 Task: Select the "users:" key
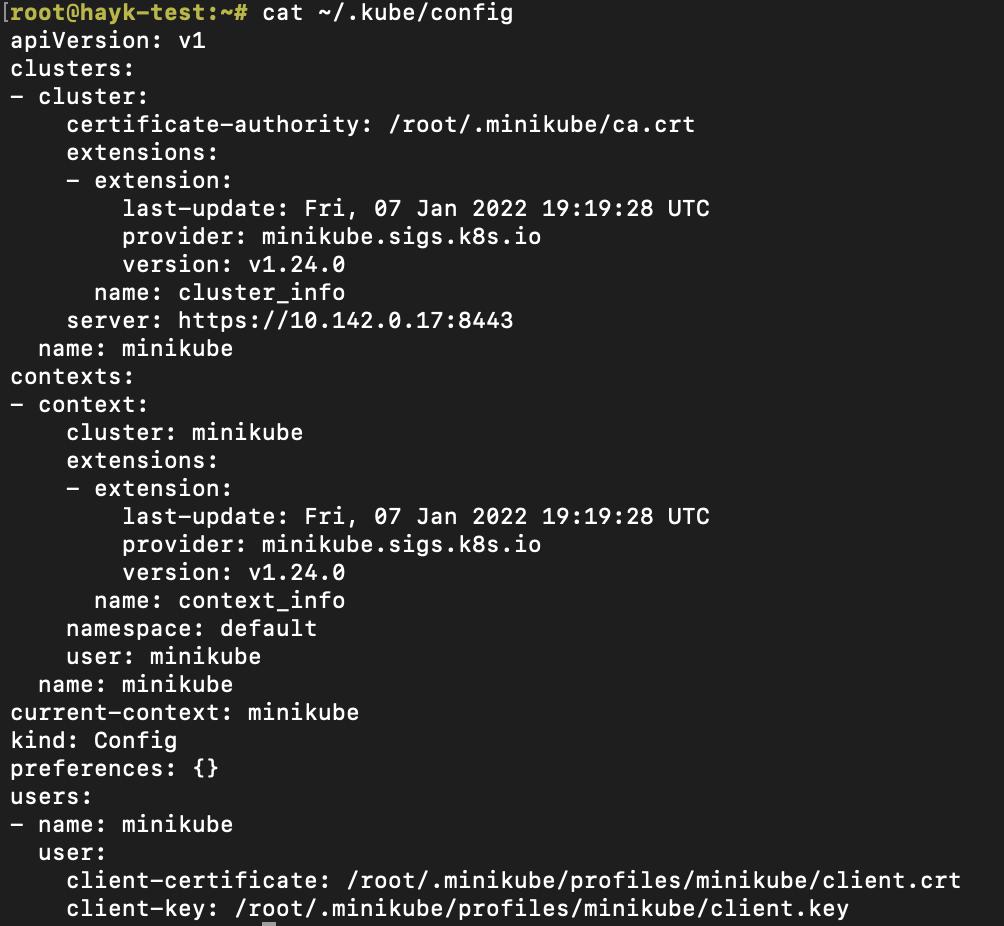tap(51, 797)
